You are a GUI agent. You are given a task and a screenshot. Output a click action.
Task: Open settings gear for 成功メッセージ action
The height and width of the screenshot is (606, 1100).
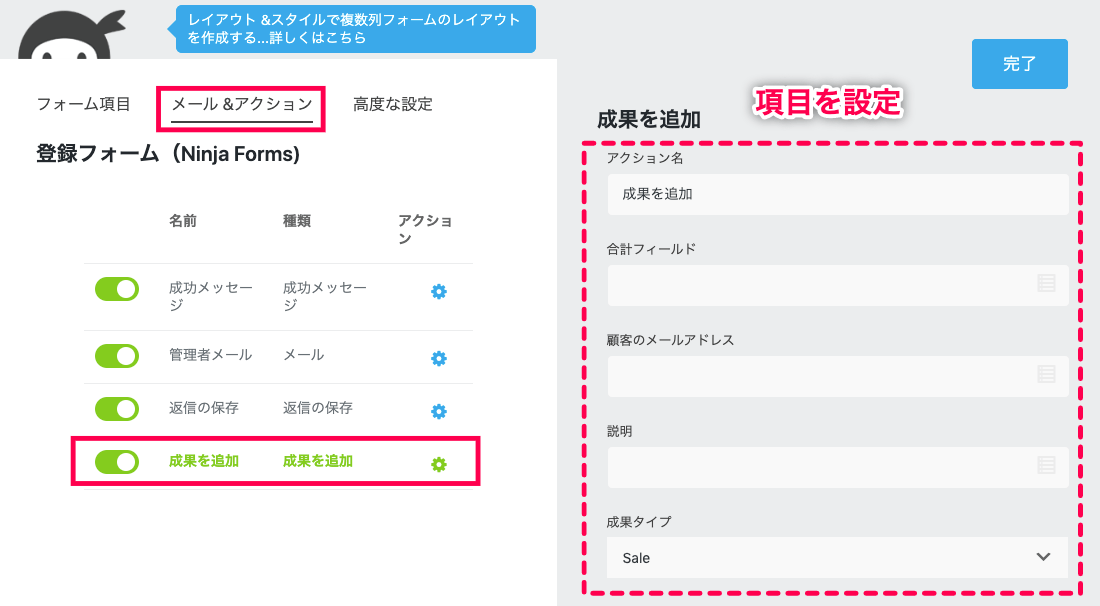pyautogui.click(x=438, y=292)
